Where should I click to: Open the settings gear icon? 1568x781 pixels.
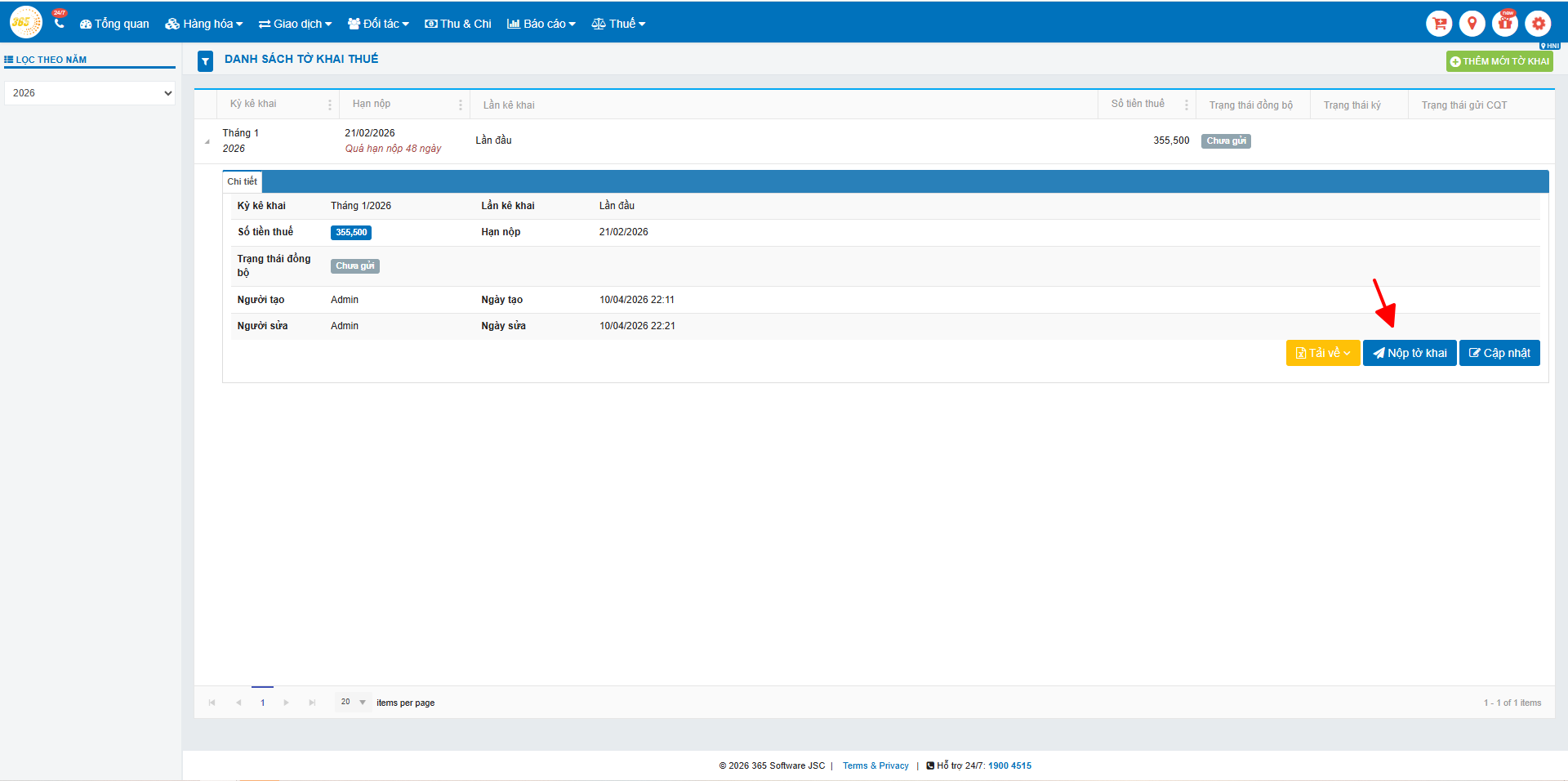click(1538, 24)
